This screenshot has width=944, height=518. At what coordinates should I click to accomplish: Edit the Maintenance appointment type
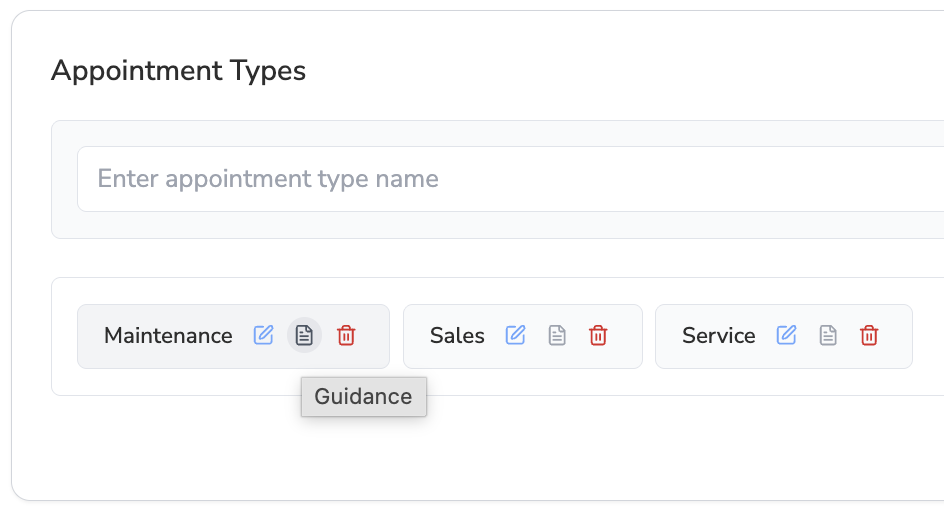tap(263, 335)
